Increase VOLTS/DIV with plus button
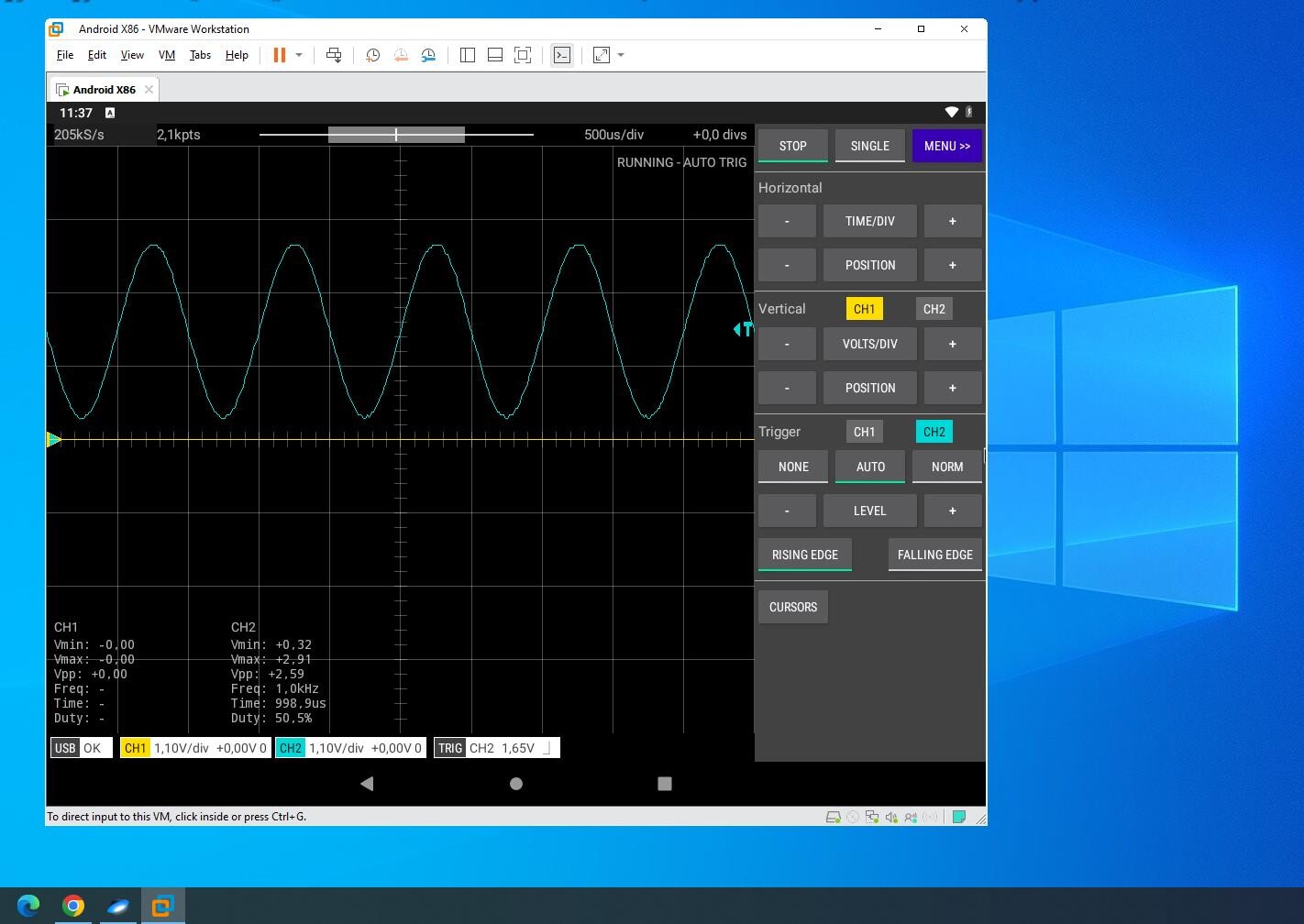 coord(953,344)
